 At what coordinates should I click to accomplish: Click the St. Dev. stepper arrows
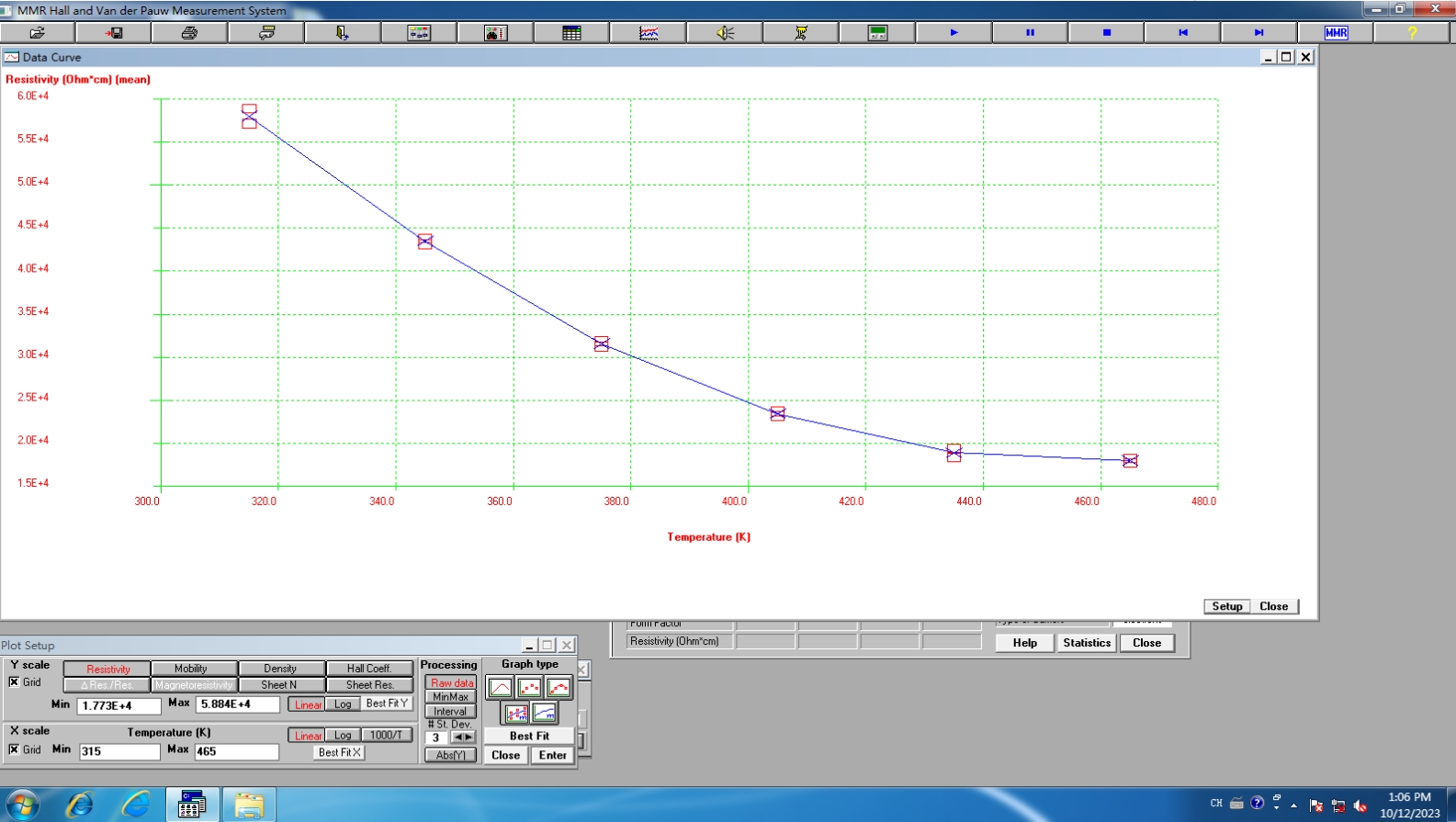(463, 738)
